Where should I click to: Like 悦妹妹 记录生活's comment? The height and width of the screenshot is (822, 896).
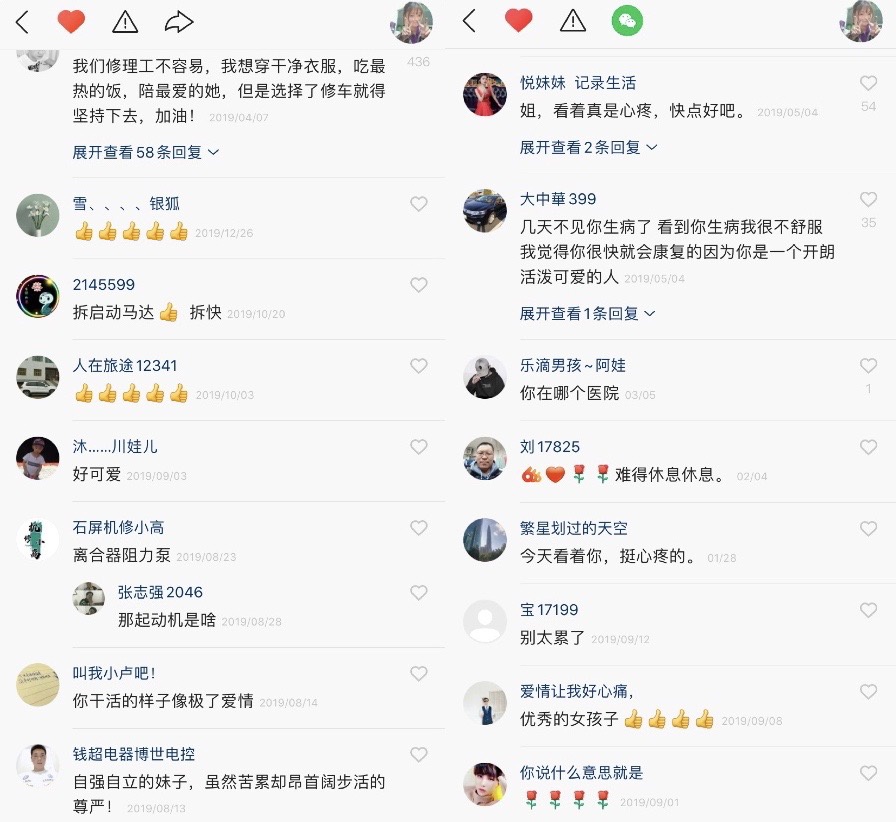(x=869, y=83)
